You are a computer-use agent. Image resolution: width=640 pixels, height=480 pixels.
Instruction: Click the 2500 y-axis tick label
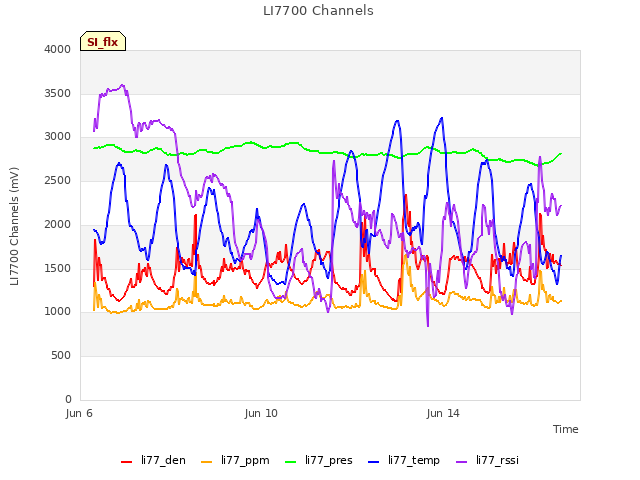58,180
